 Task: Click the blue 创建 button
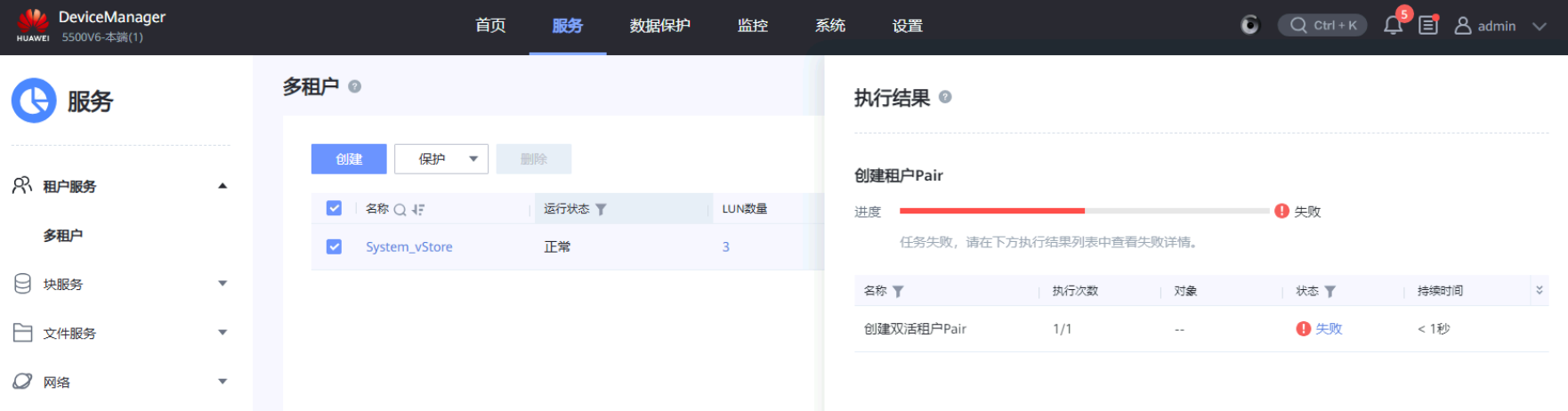[x=349, y=159]
